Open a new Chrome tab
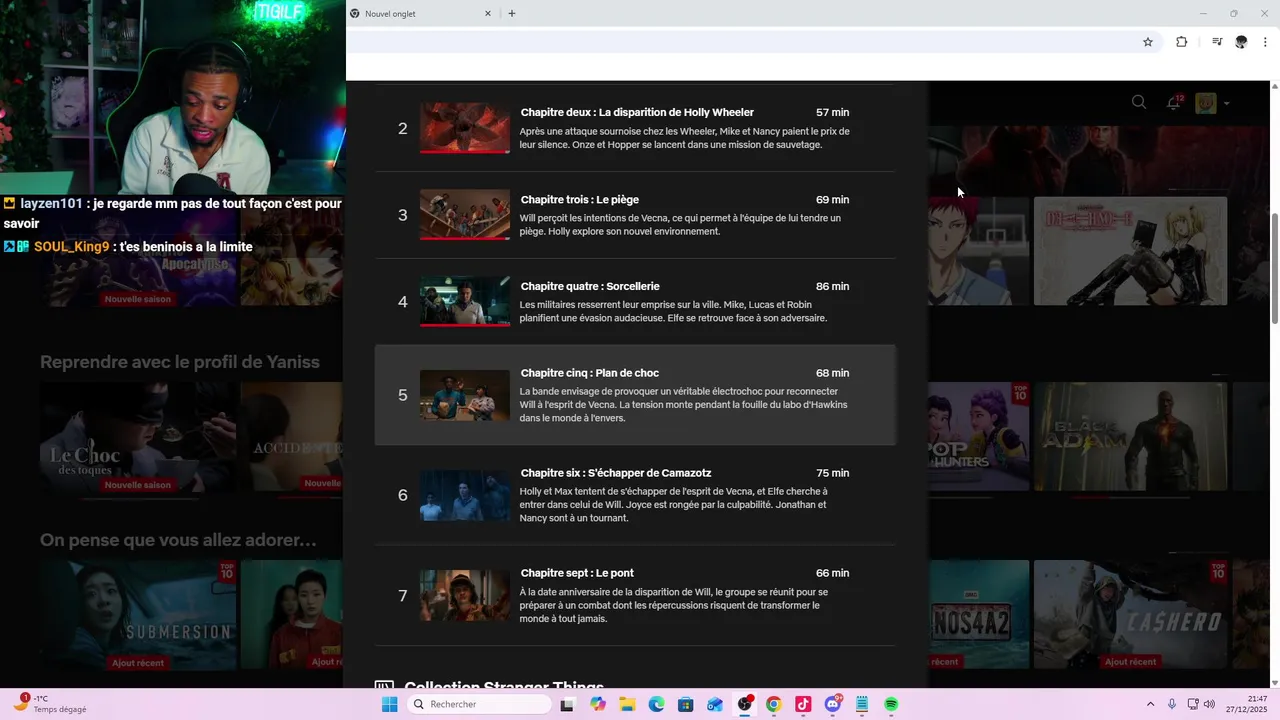1280x720 pixels. (x=512, y=14)
